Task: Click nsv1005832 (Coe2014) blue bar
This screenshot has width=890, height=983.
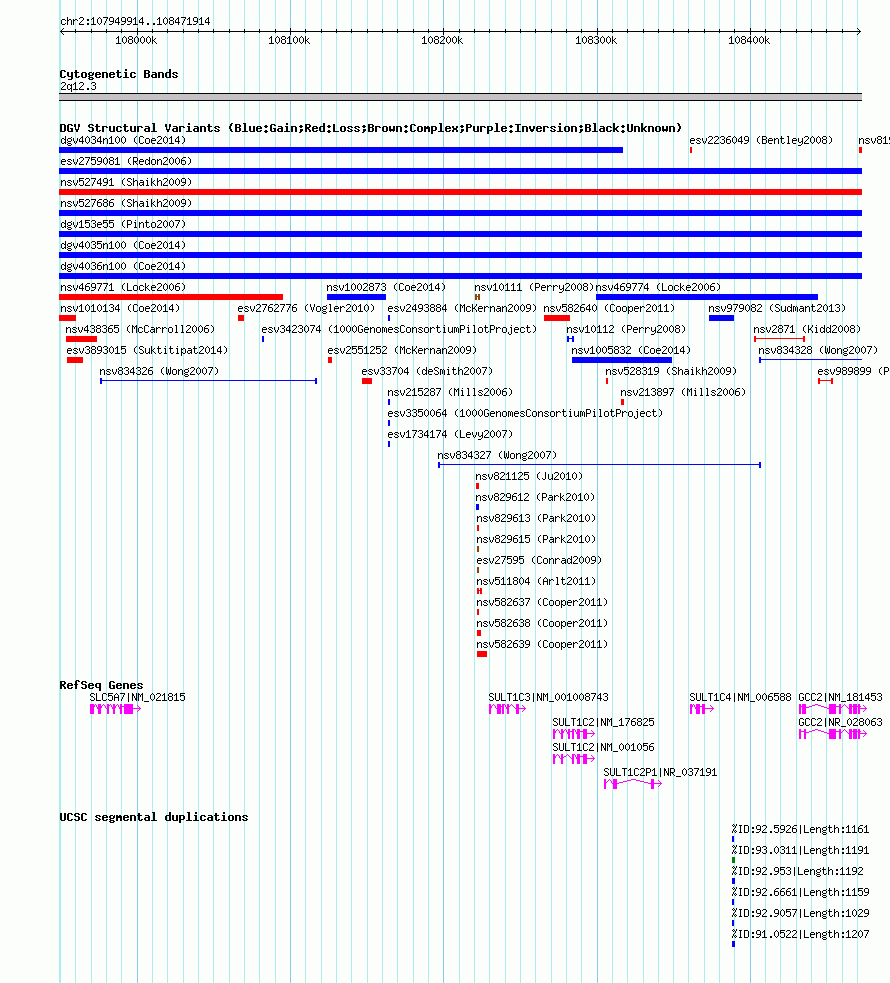Action: pos(622,360)
